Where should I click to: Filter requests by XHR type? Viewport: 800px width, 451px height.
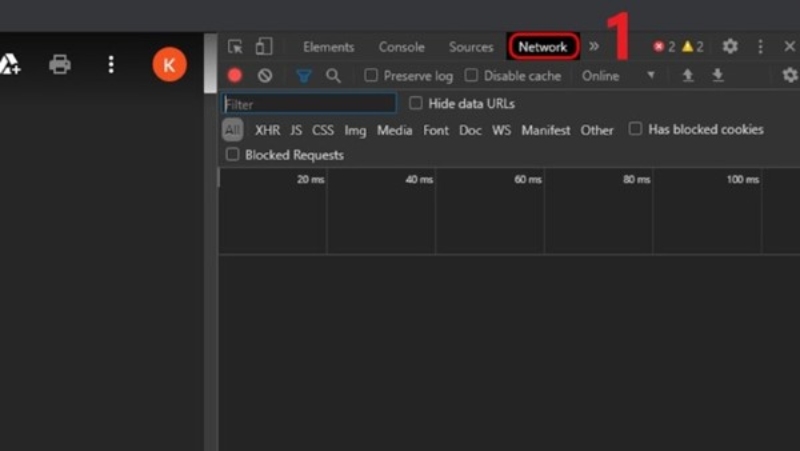click(x=267, y=130)
